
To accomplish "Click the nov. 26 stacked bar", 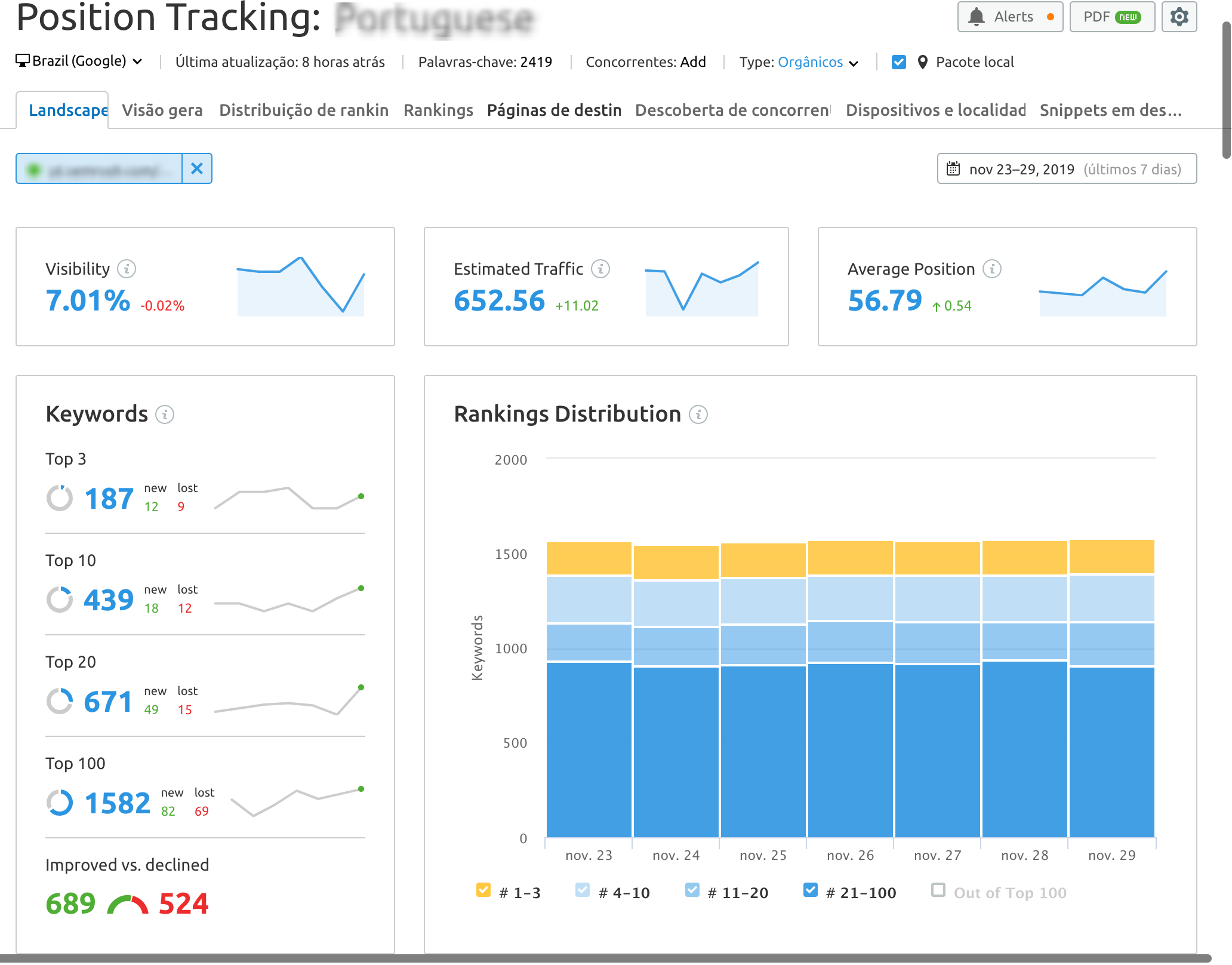I will point(850,689).
